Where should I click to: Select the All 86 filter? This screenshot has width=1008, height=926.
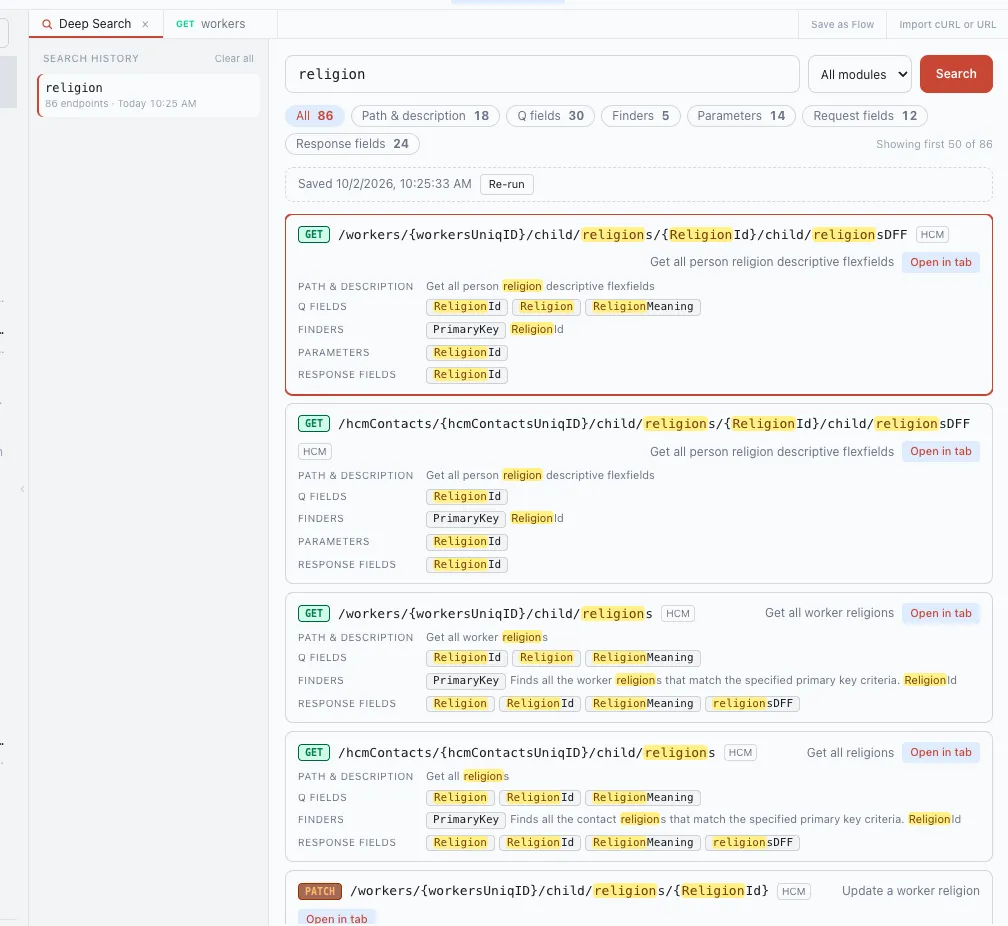click(314, 116)
